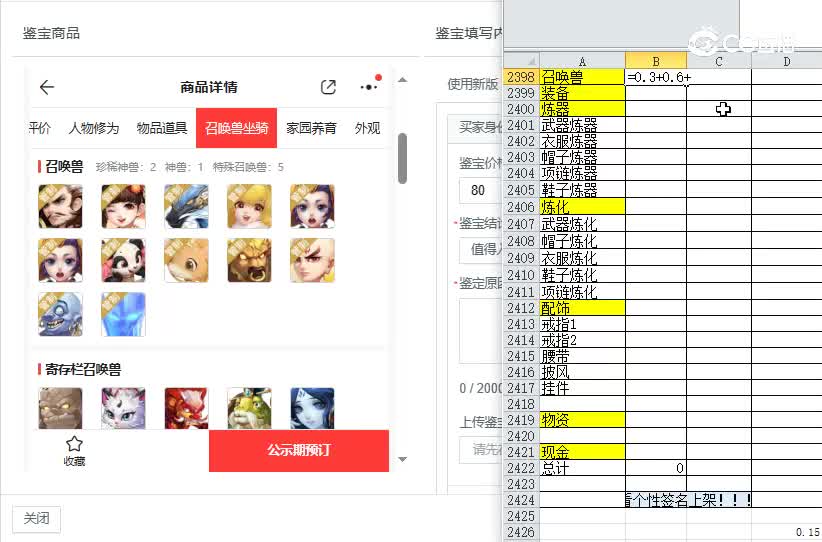Click the yellow 现金 cell
This screenshot has height=542, width=822.
click(x=582, y=452)
